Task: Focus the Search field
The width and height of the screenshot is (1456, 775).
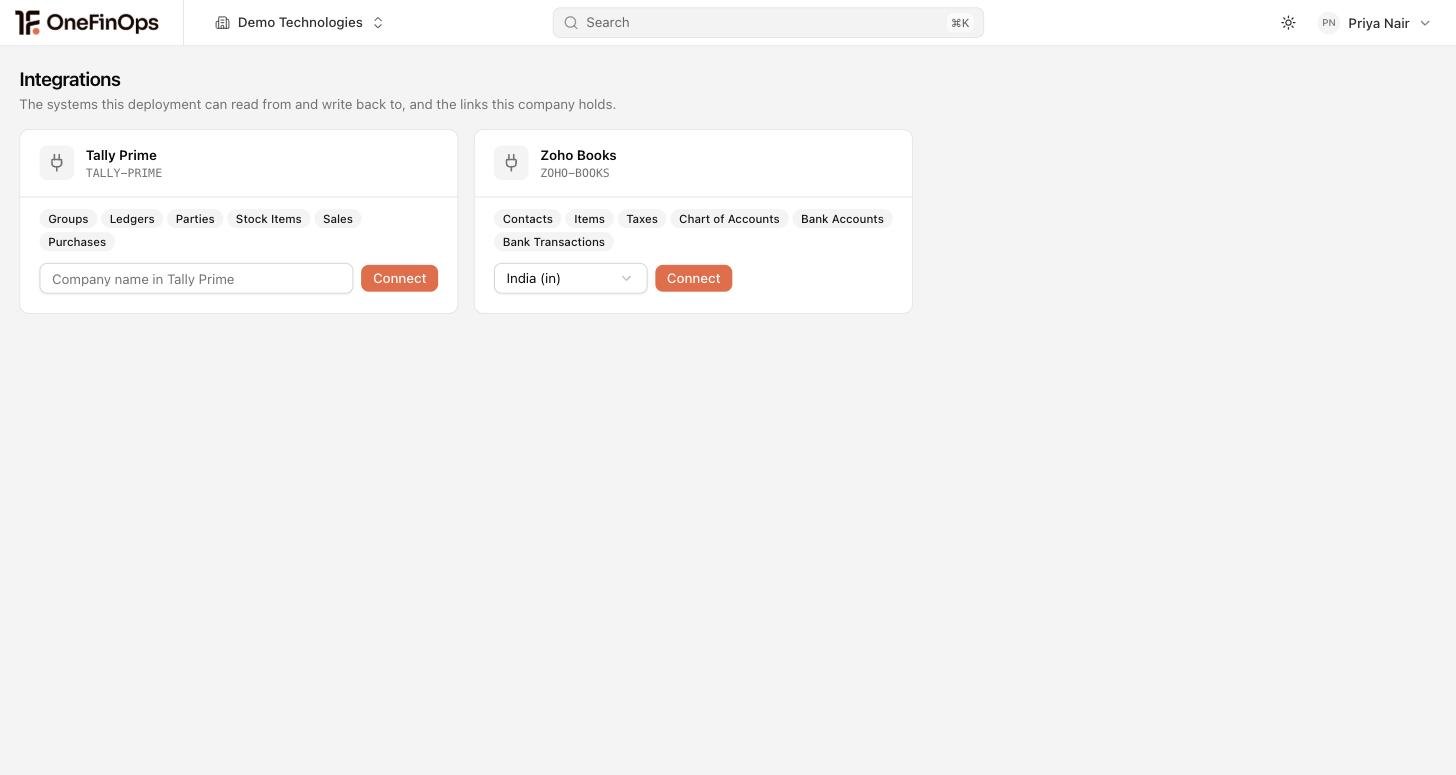Action: pyautogui.click(x=768, y=23)
